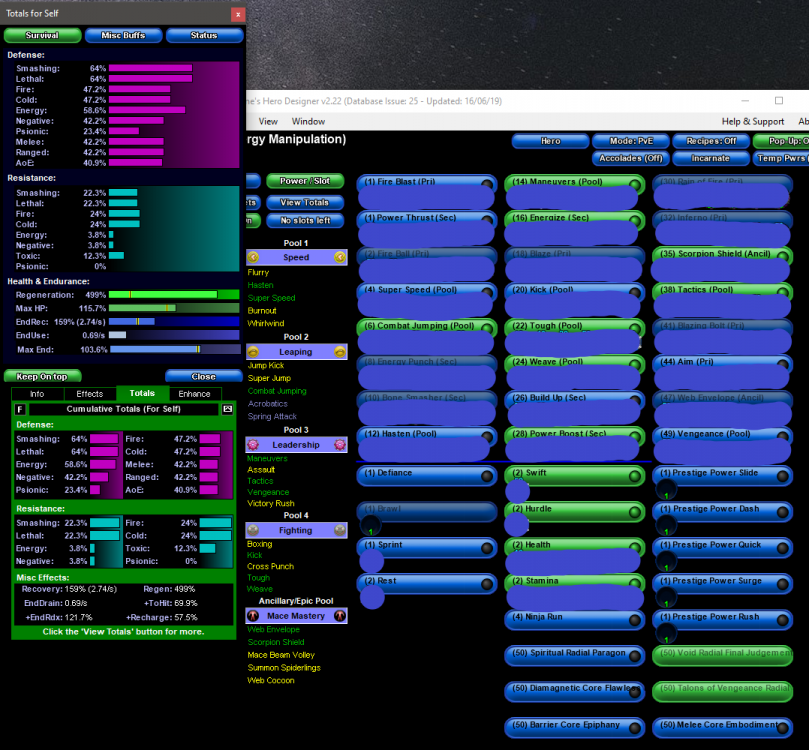
Task: Open the Fighting pool selector
Action: point(296,530)
